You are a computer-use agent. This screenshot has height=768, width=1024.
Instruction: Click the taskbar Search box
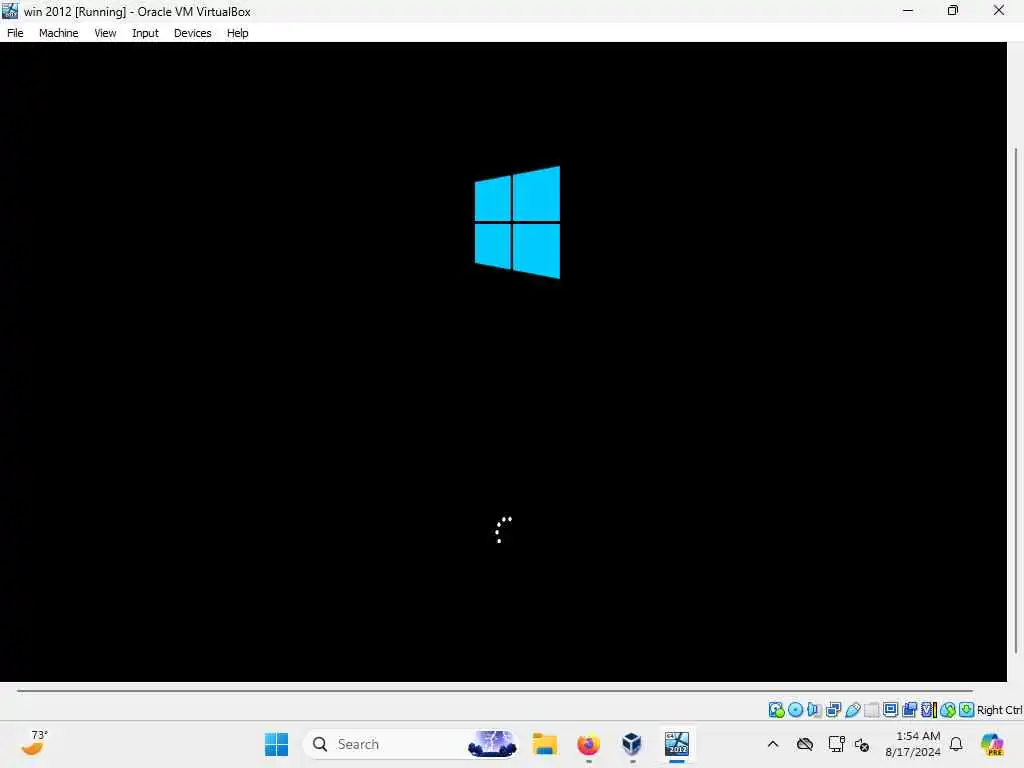pyautogui.click(x=411, y=744)
